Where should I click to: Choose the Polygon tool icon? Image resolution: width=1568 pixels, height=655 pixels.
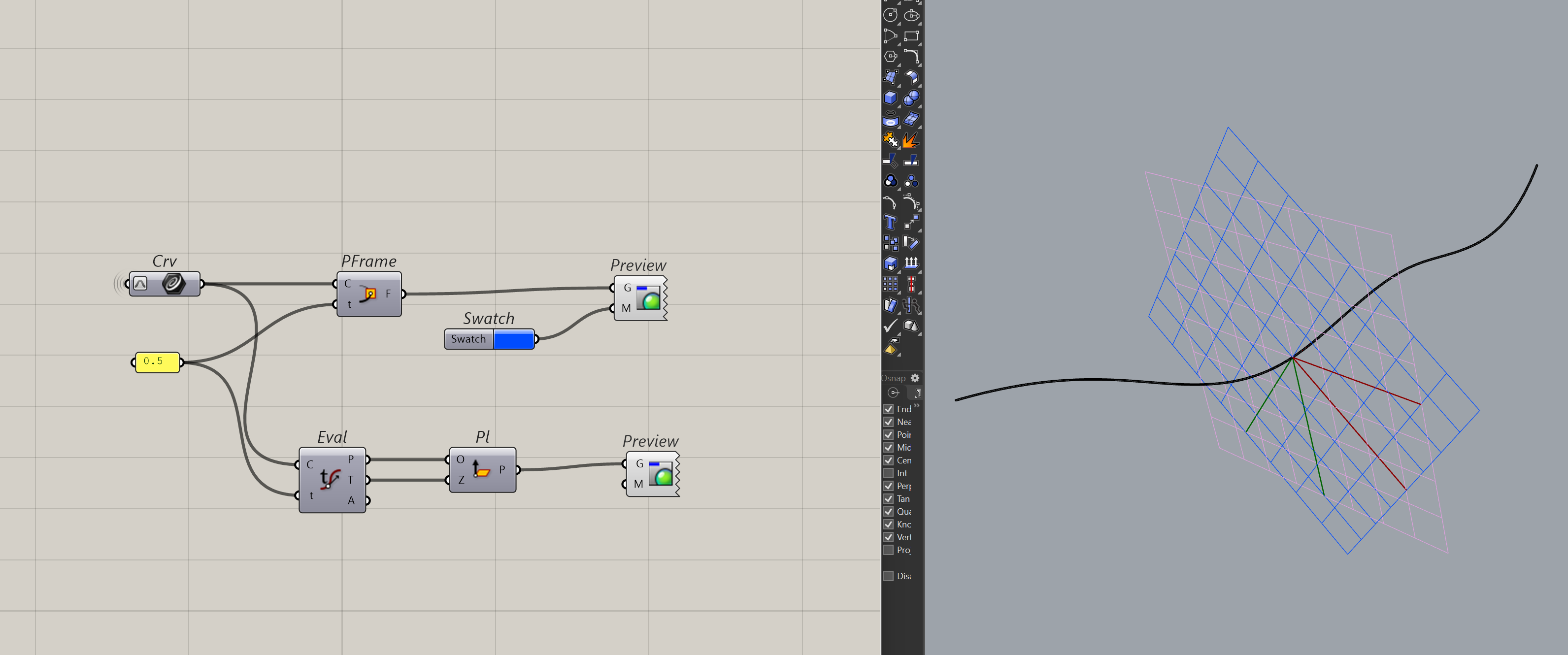pyautogui.click(x=890, y=56)
